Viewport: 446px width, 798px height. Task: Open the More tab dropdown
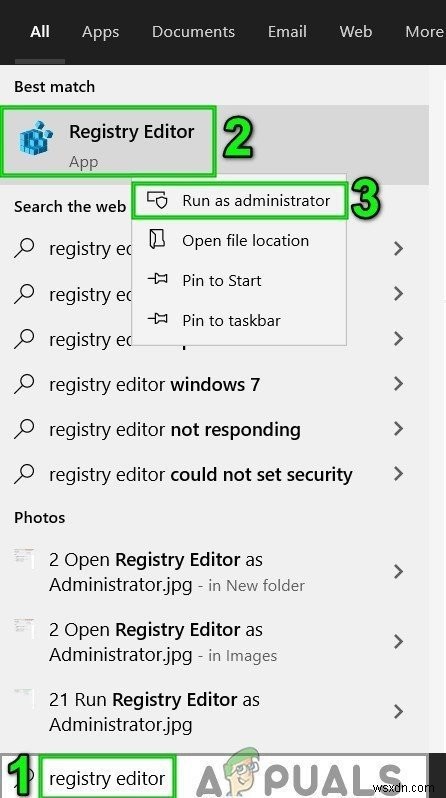[x=424, y=32]
